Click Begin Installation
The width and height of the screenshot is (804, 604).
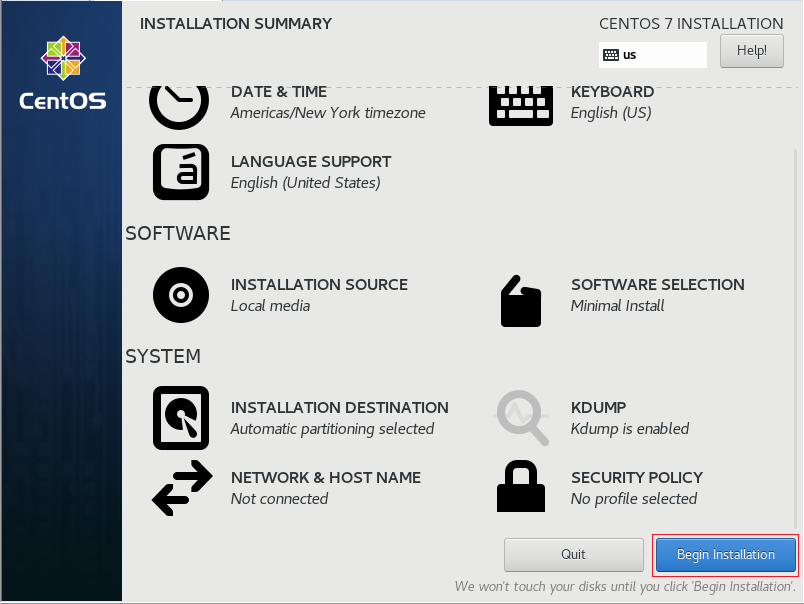(726, 555)
